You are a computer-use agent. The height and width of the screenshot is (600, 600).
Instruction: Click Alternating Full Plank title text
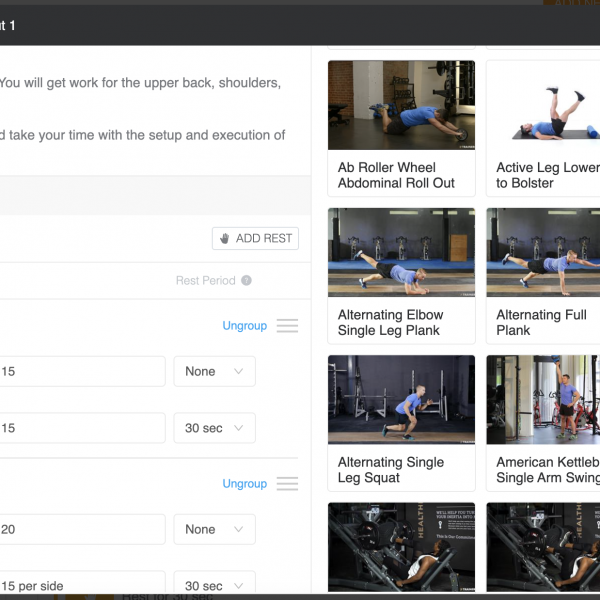point(541,323)
